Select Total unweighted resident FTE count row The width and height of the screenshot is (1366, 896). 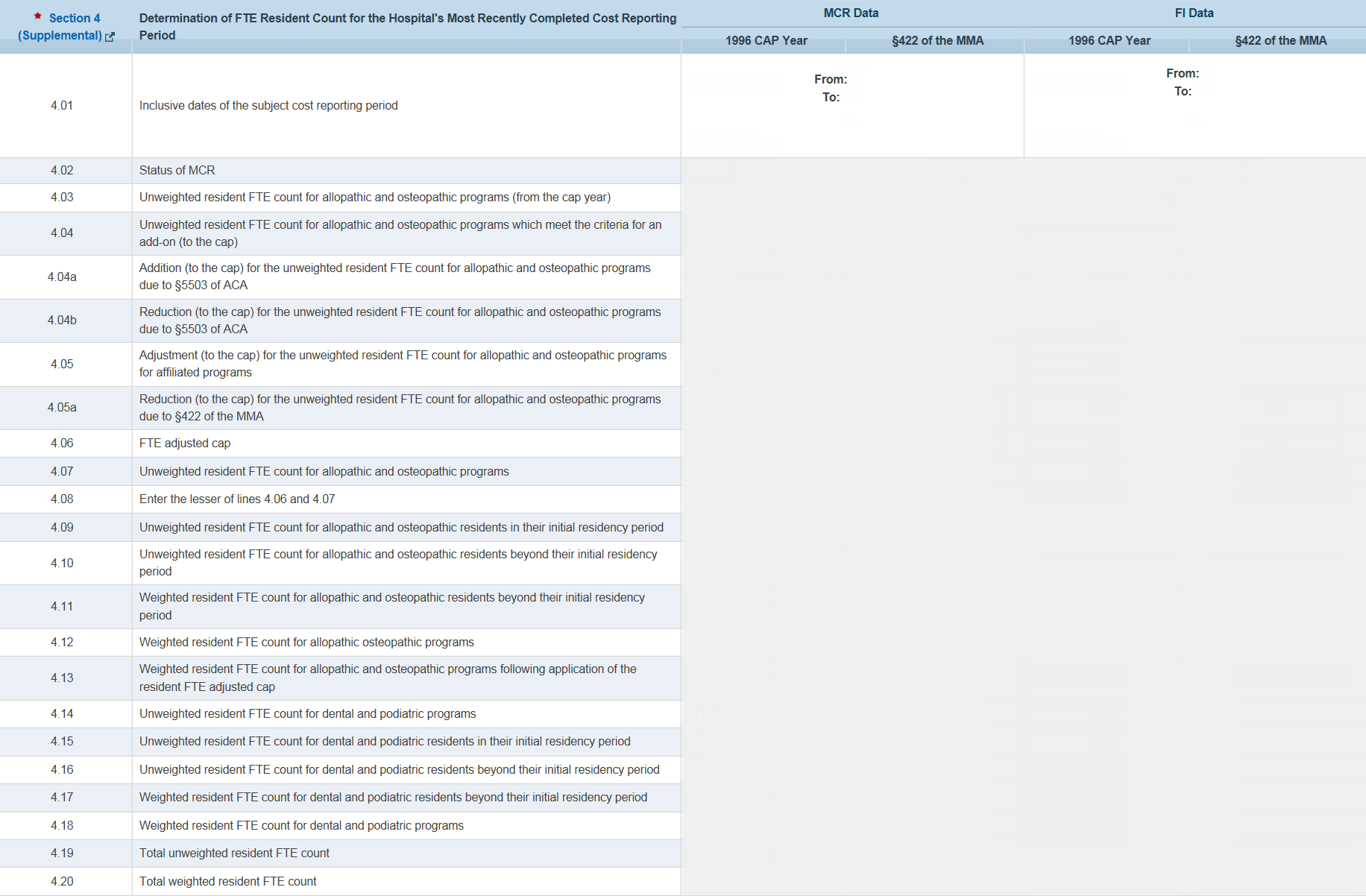pos(234,853)
